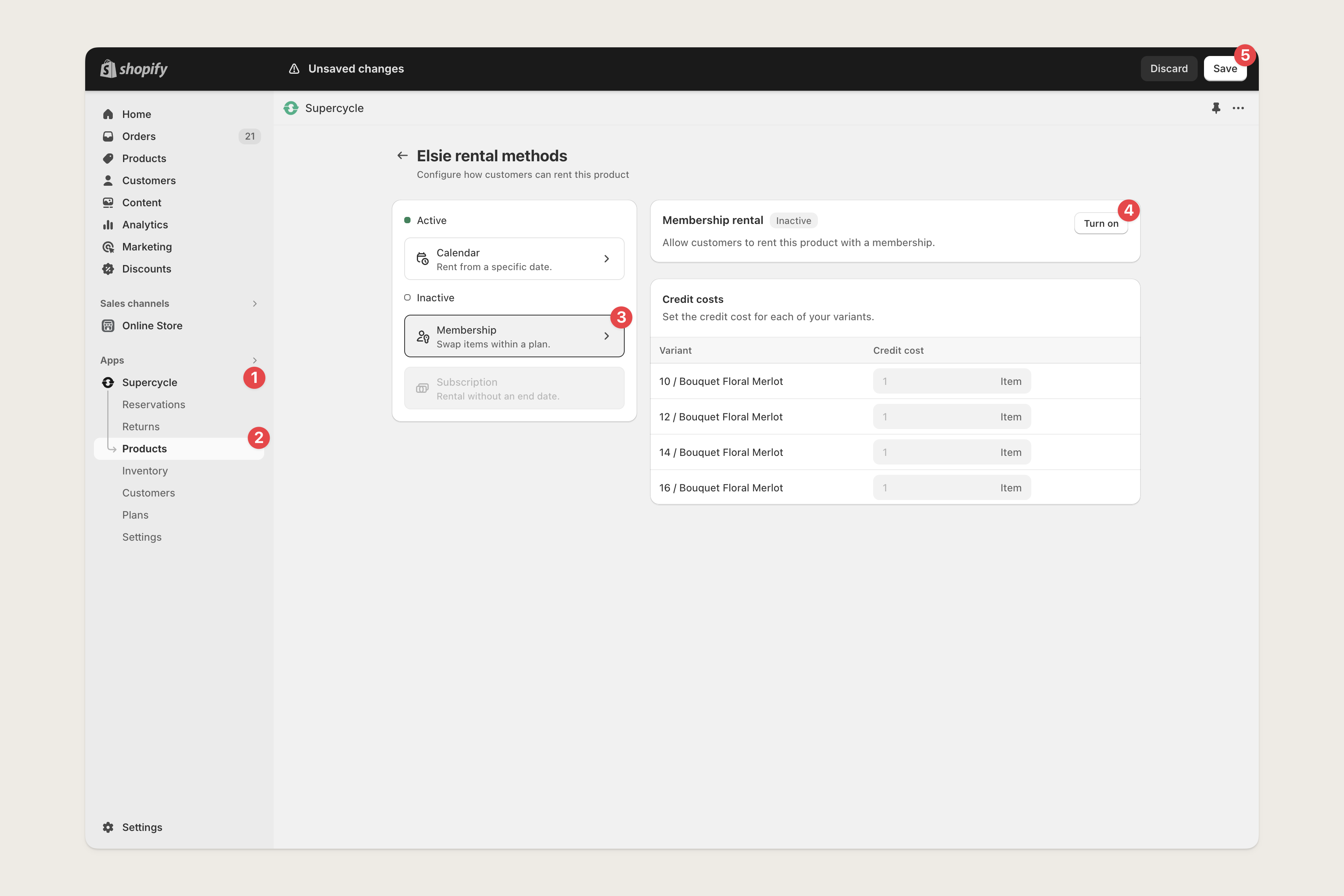Click the Inactive status label in methods list

(435, 298)
